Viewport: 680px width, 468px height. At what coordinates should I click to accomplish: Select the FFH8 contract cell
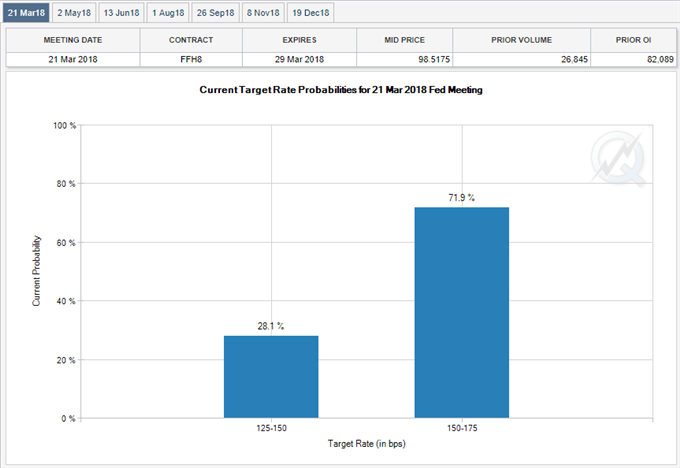click(x=191, y=59)
